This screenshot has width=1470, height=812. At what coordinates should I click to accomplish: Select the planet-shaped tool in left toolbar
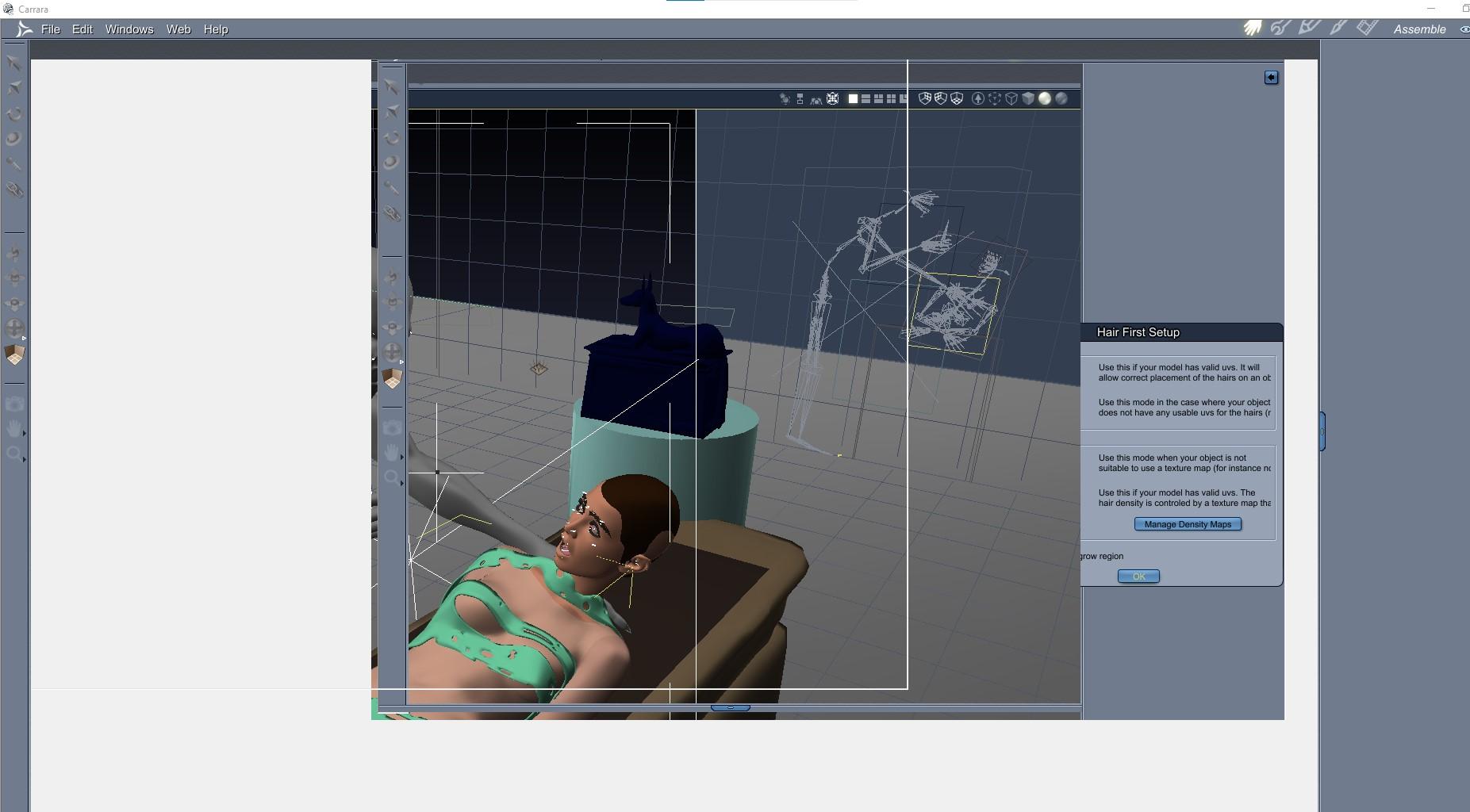(13, 139)
